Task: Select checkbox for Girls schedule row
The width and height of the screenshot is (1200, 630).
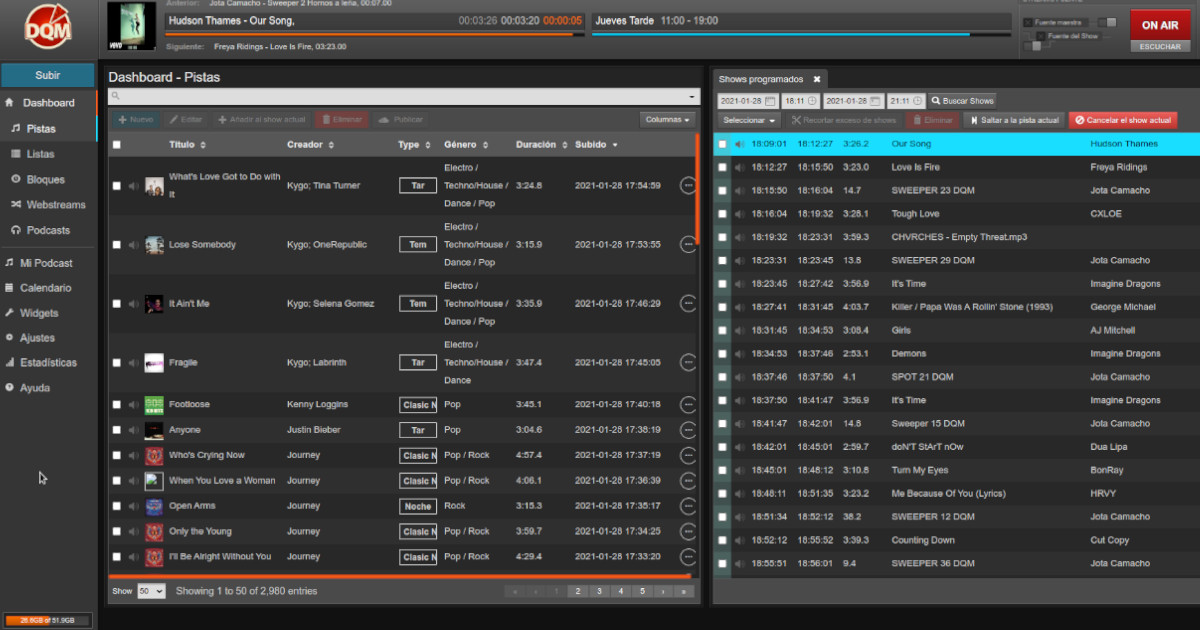Action: [x=722, y=330]
